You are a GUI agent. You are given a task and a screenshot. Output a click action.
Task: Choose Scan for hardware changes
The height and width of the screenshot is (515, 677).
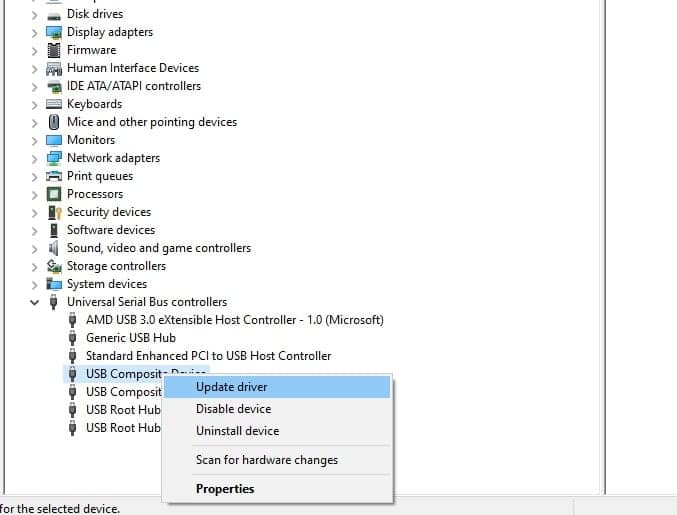(277, 460)
